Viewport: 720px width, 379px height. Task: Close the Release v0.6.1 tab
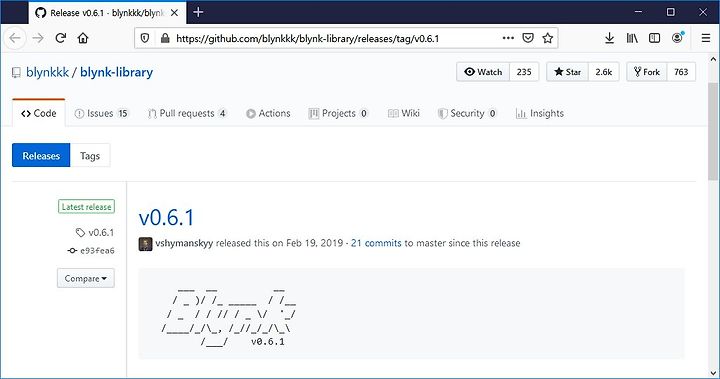[174, 13]
